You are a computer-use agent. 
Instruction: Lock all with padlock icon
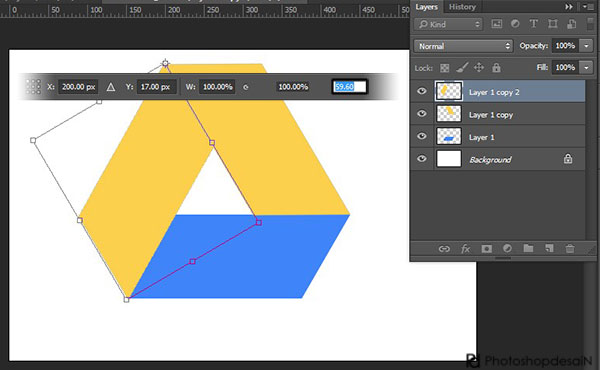[496, 68]
